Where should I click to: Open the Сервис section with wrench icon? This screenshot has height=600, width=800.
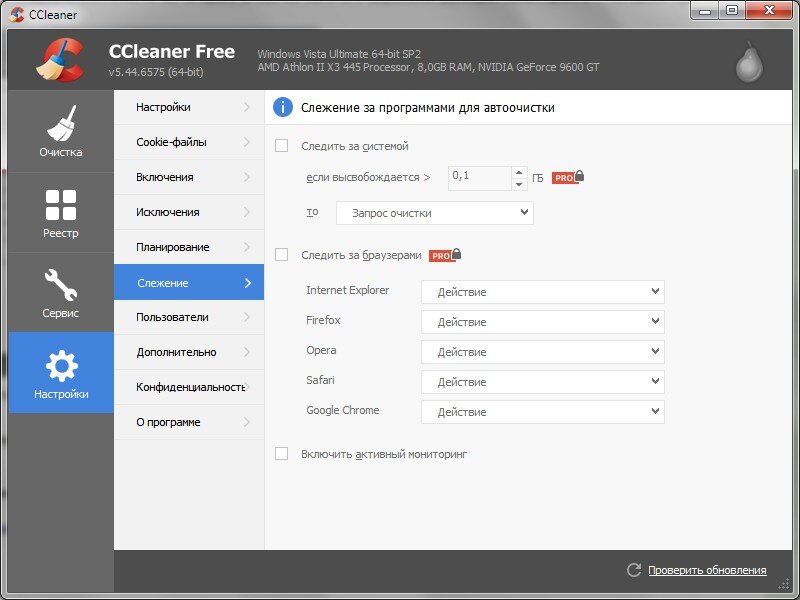pos(61,293)
